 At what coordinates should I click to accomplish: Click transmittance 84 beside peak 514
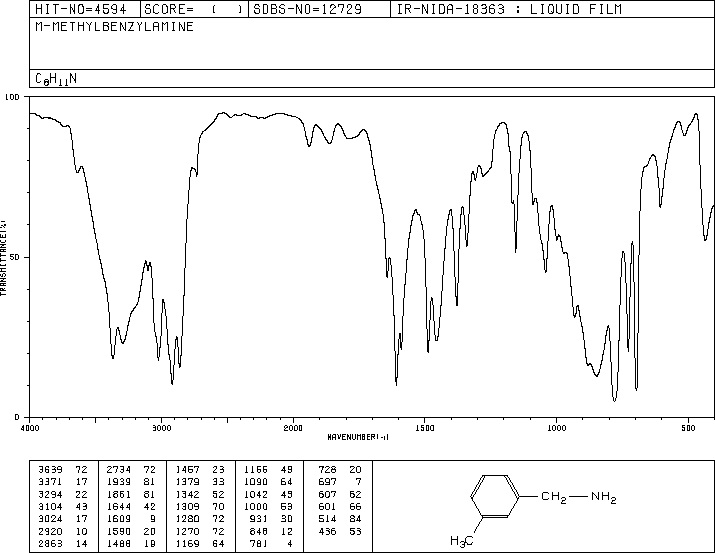pos(355,519)
